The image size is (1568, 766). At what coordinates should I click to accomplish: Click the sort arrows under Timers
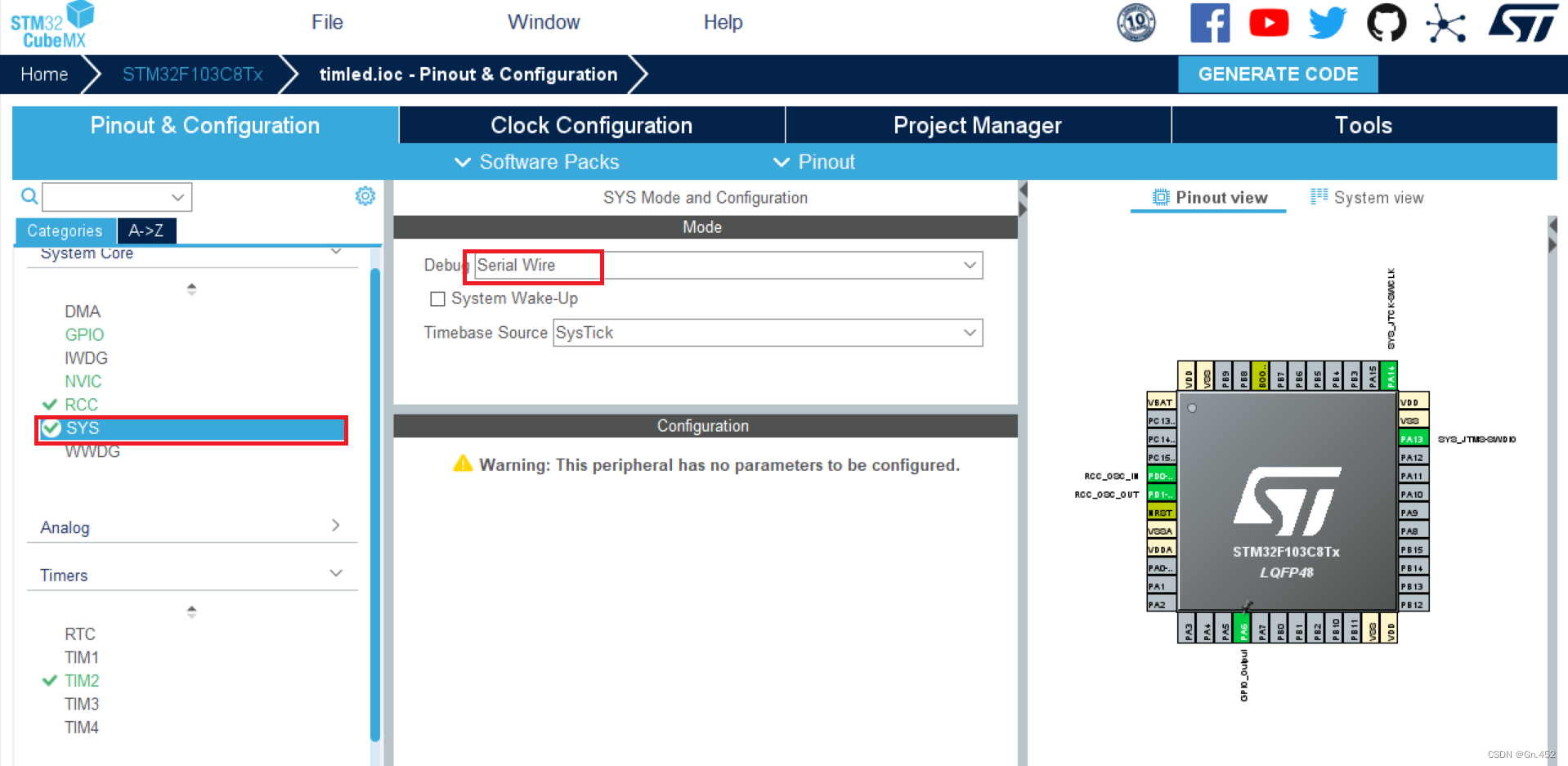tap(191, 611)
